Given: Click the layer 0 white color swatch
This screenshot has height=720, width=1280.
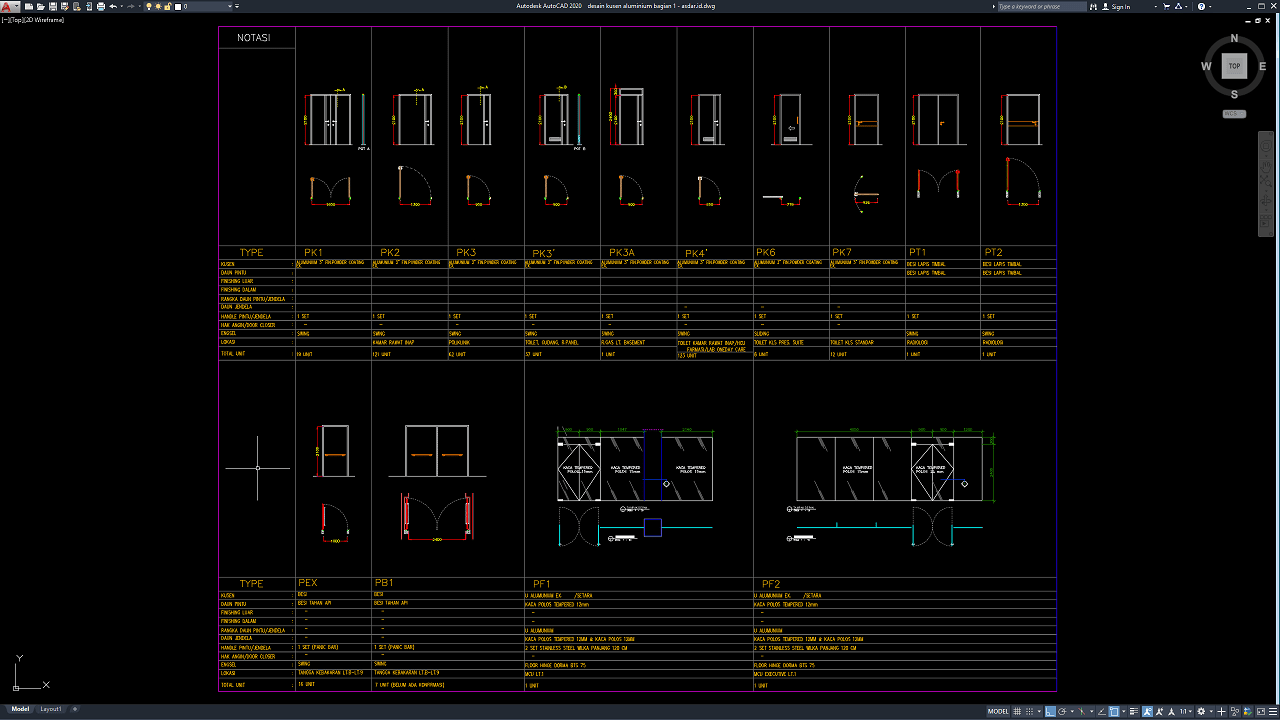Looking at the screenshot, I should [178, 6].
